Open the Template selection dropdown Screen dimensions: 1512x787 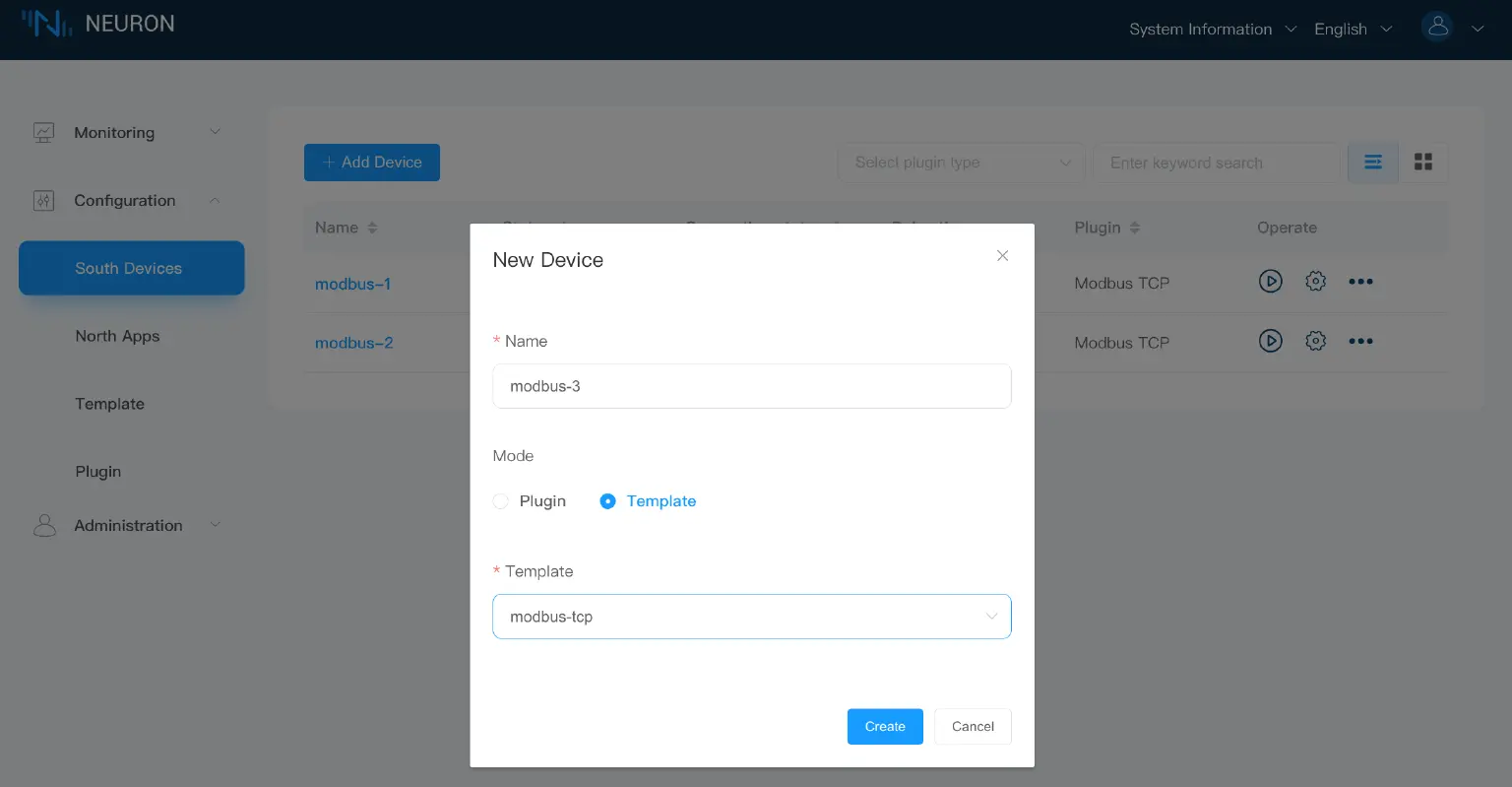pos(751,616)
